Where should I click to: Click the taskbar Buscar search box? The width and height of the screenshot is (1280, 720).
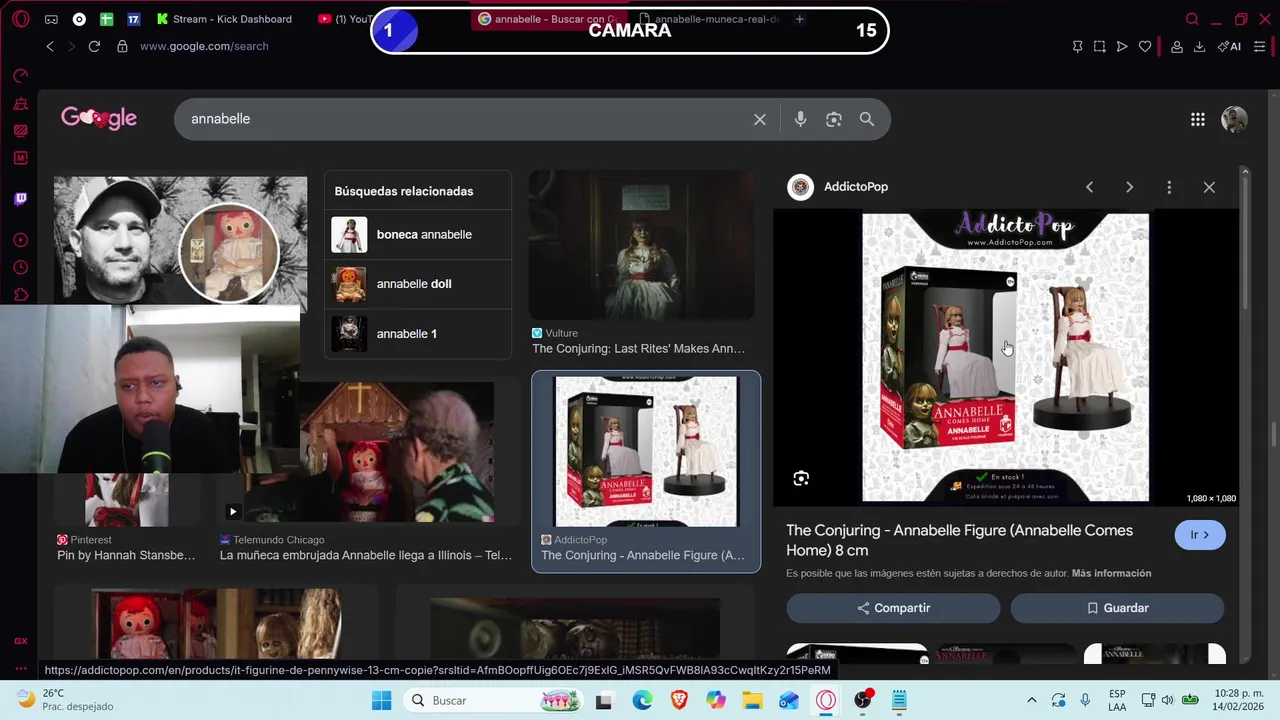tap(492, 701)
